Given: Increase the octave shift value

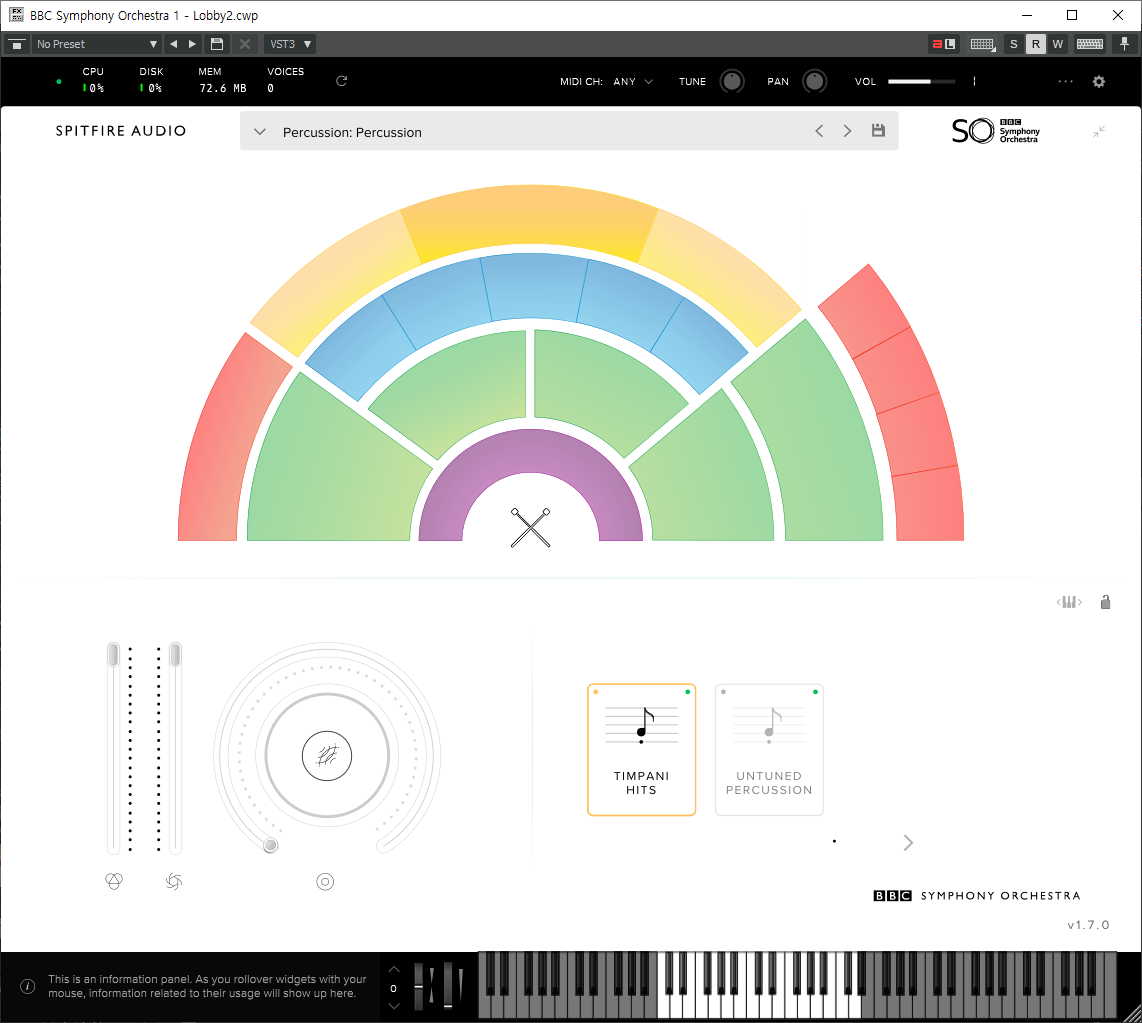Looking at the screenshot, I should pos(394,970).
